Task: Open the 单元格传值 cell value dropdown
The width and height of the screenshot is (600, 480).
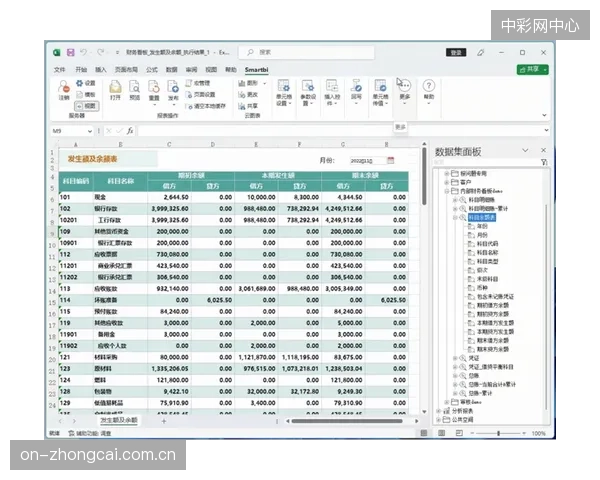Action: [380, 93]
